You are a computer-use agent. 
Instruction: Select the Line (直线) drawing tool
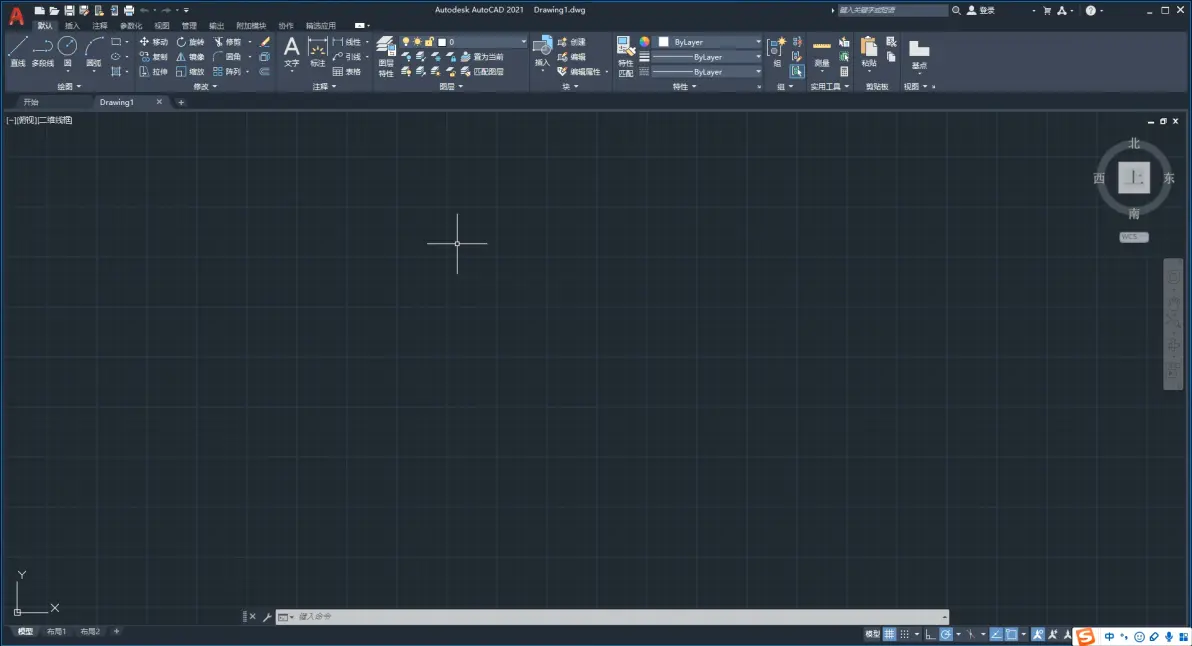(x=18, y=51)
